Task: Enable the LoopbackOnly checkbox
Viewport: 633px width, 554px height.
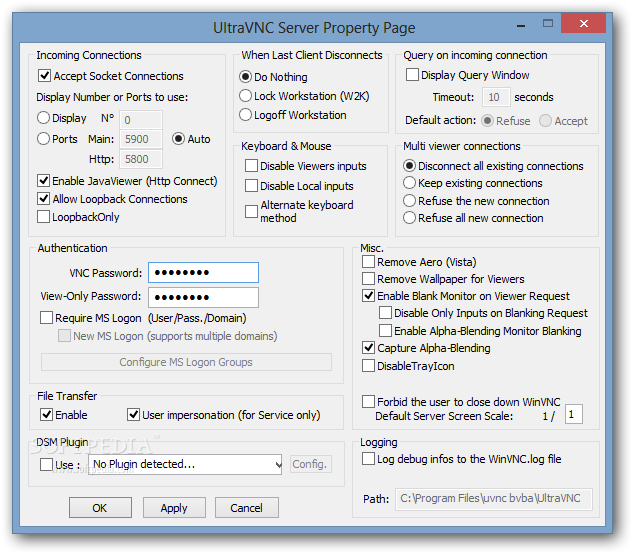Action: point(43,217)
